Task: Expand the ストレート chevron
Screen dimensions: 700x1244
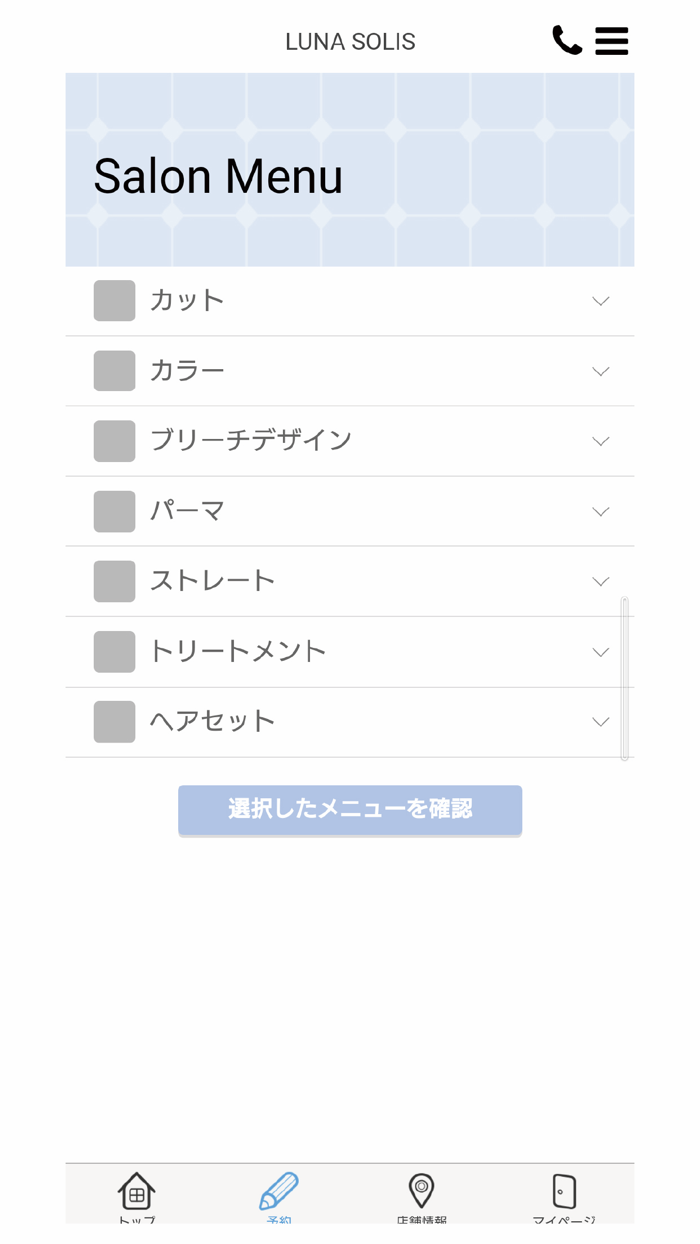Action: 600,582
